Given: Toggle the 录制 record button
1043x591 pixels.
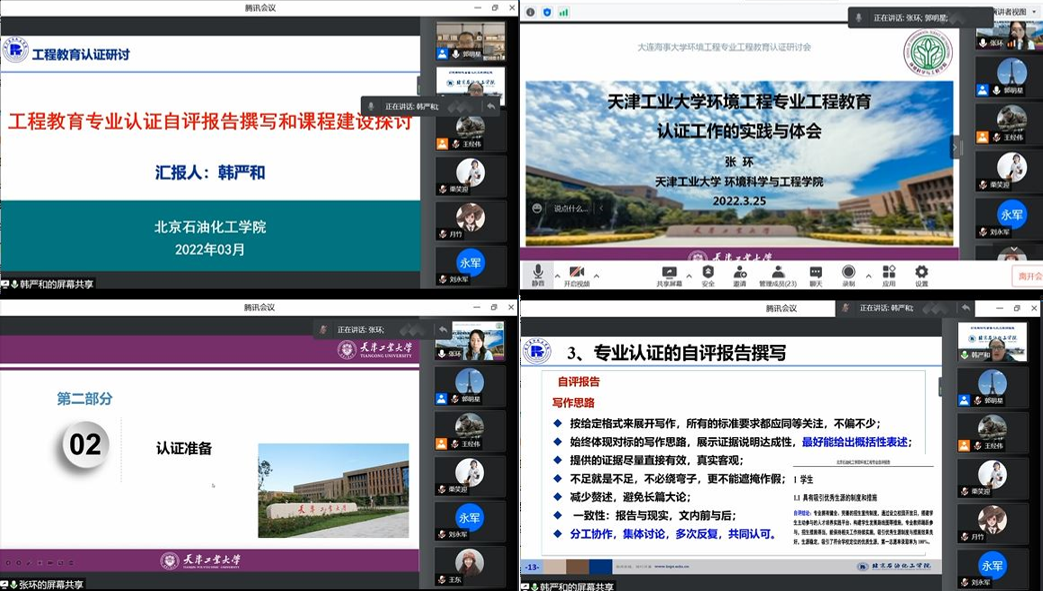Looking at the screenshot, I should click(x=848, y=272).
